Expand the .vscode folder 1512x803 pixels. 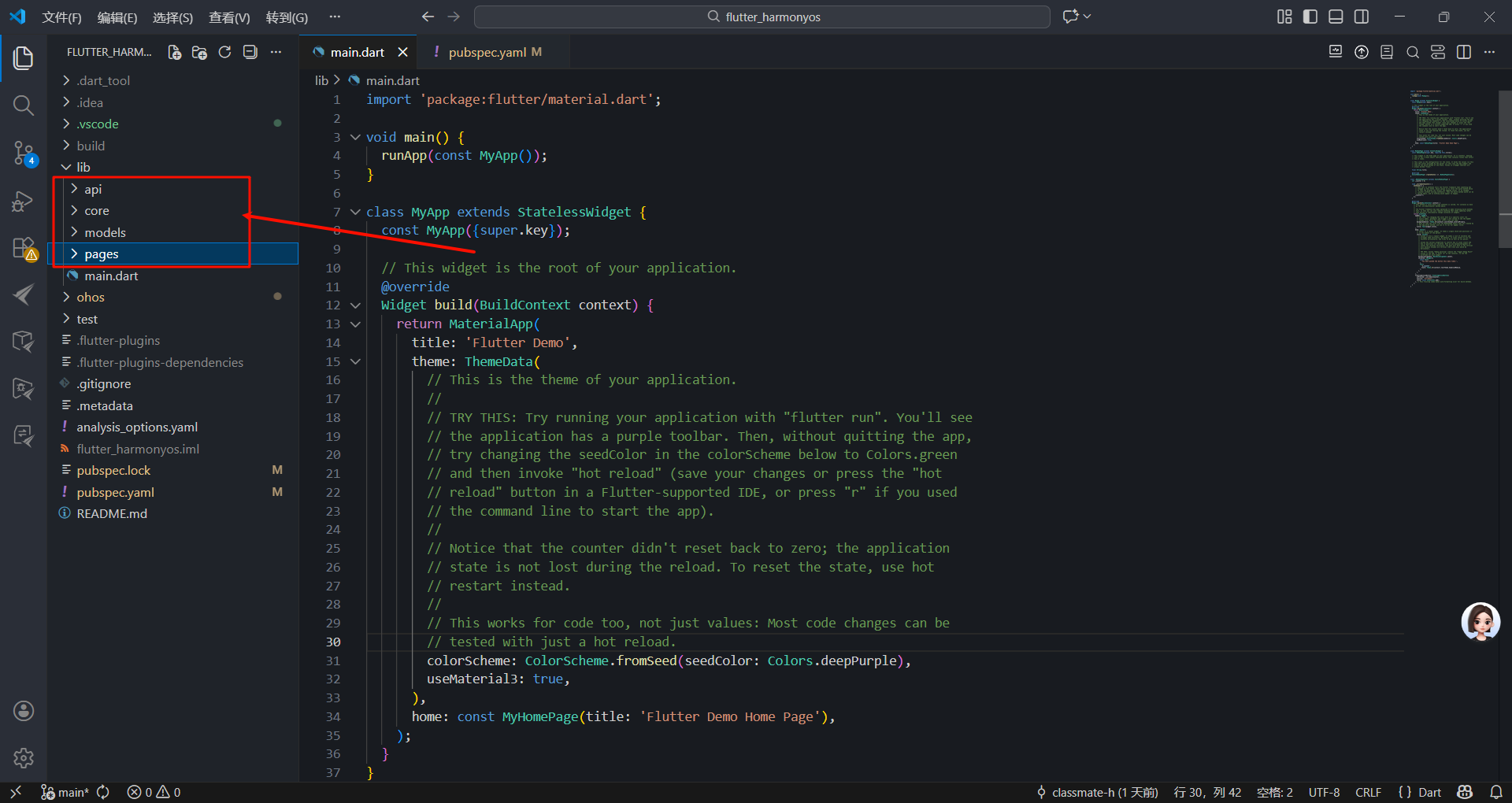pyautogui.click(x=173, y=124)
